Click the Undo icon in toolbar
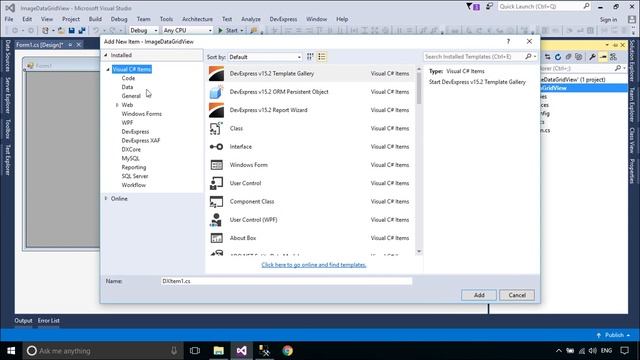 click(96, 30)
